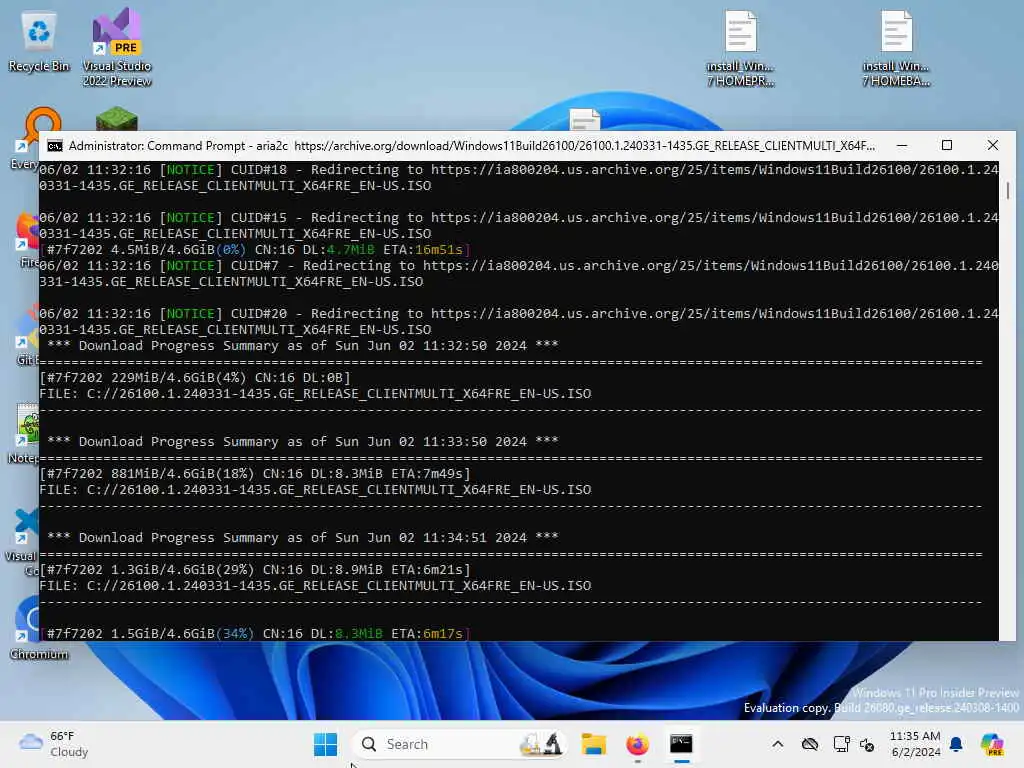Click the search highlight image in Search box
The width and height of the screenshot is (1024, 768).
tap(541, 744)
